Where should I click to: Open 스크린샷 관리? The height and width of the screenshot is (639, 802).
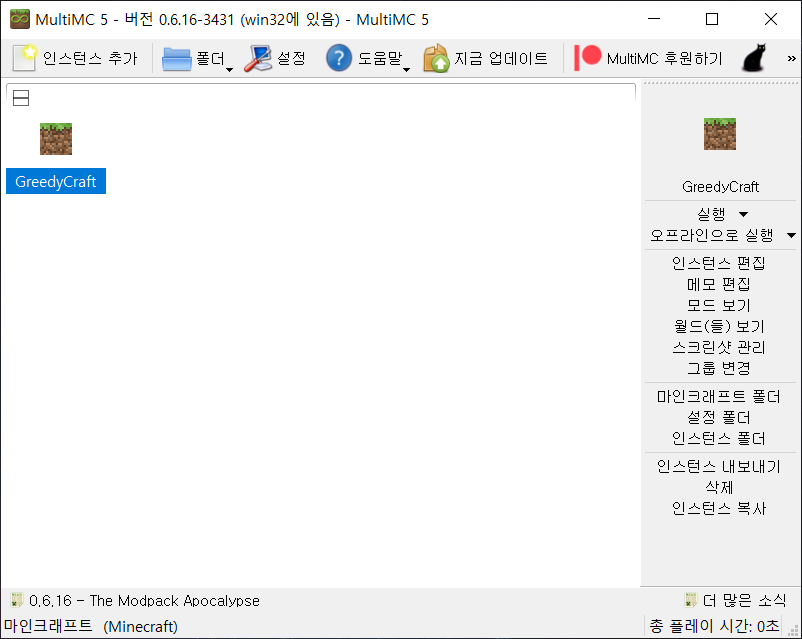tap(719, 347)
